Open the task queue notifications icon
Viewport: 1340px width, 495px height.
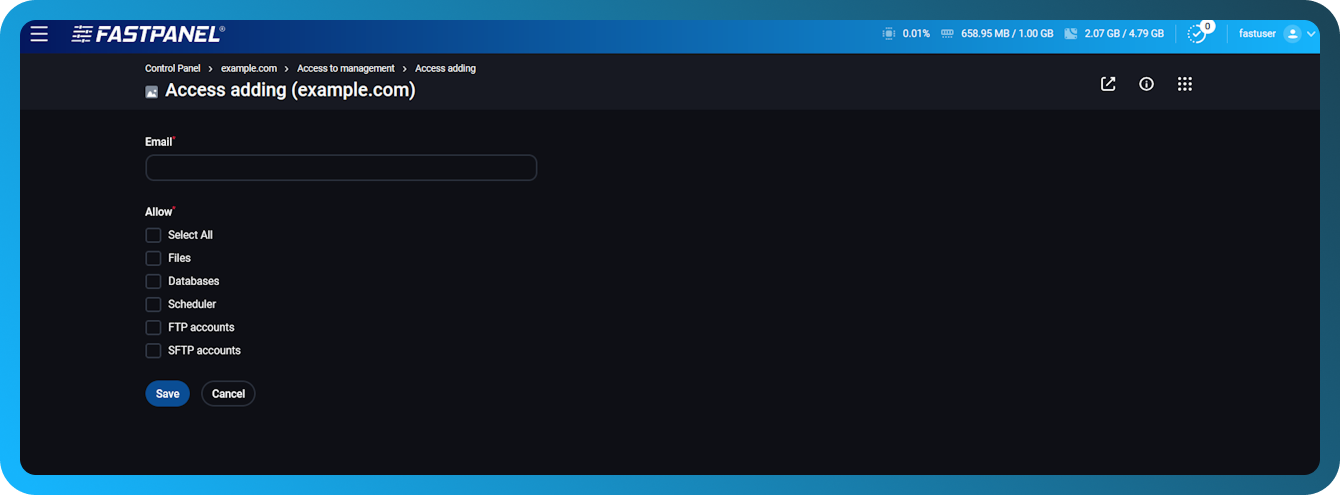click(1196, 34)
